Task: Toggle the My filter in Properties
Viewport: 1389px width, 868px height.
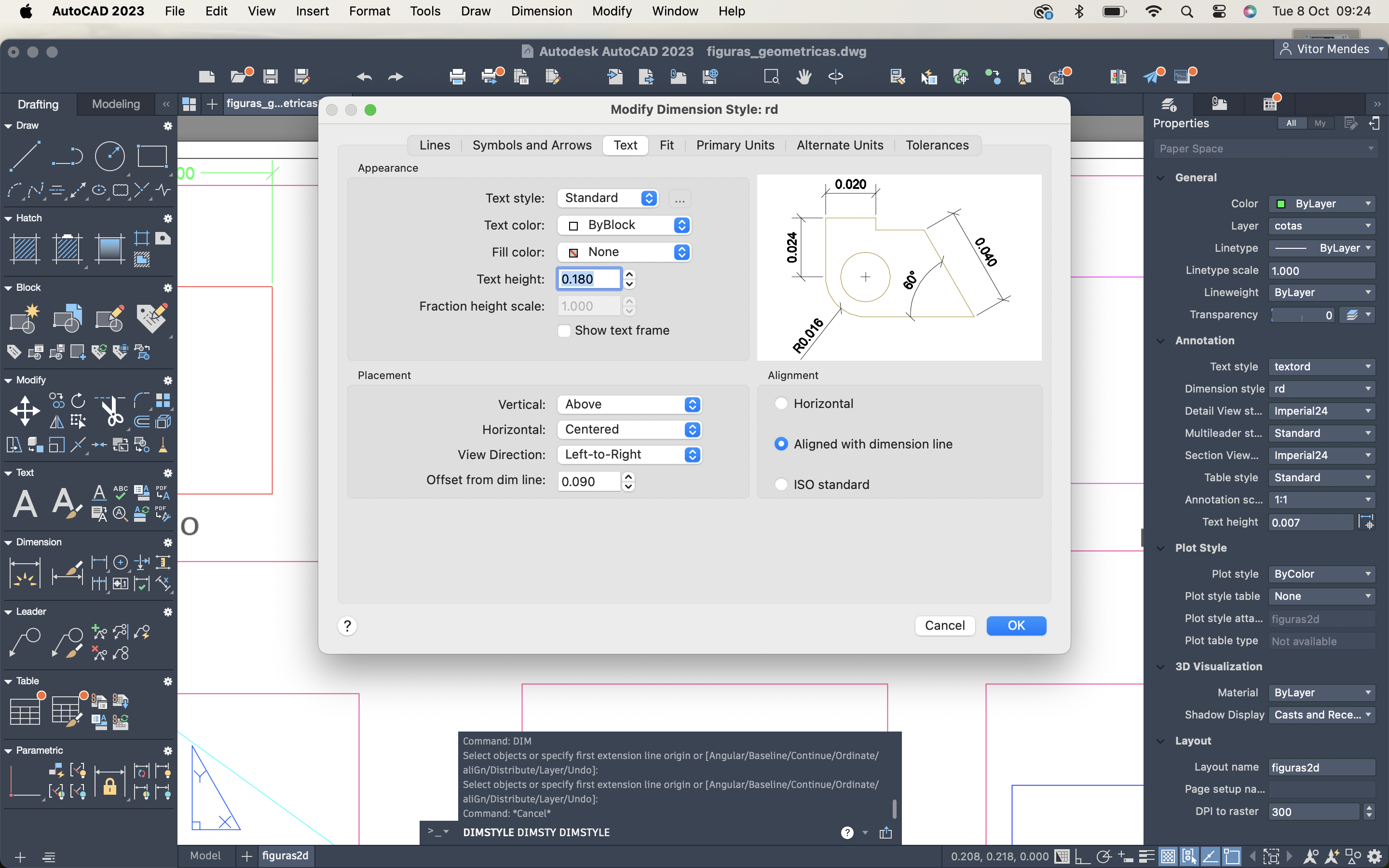Action: [1320, 123]
